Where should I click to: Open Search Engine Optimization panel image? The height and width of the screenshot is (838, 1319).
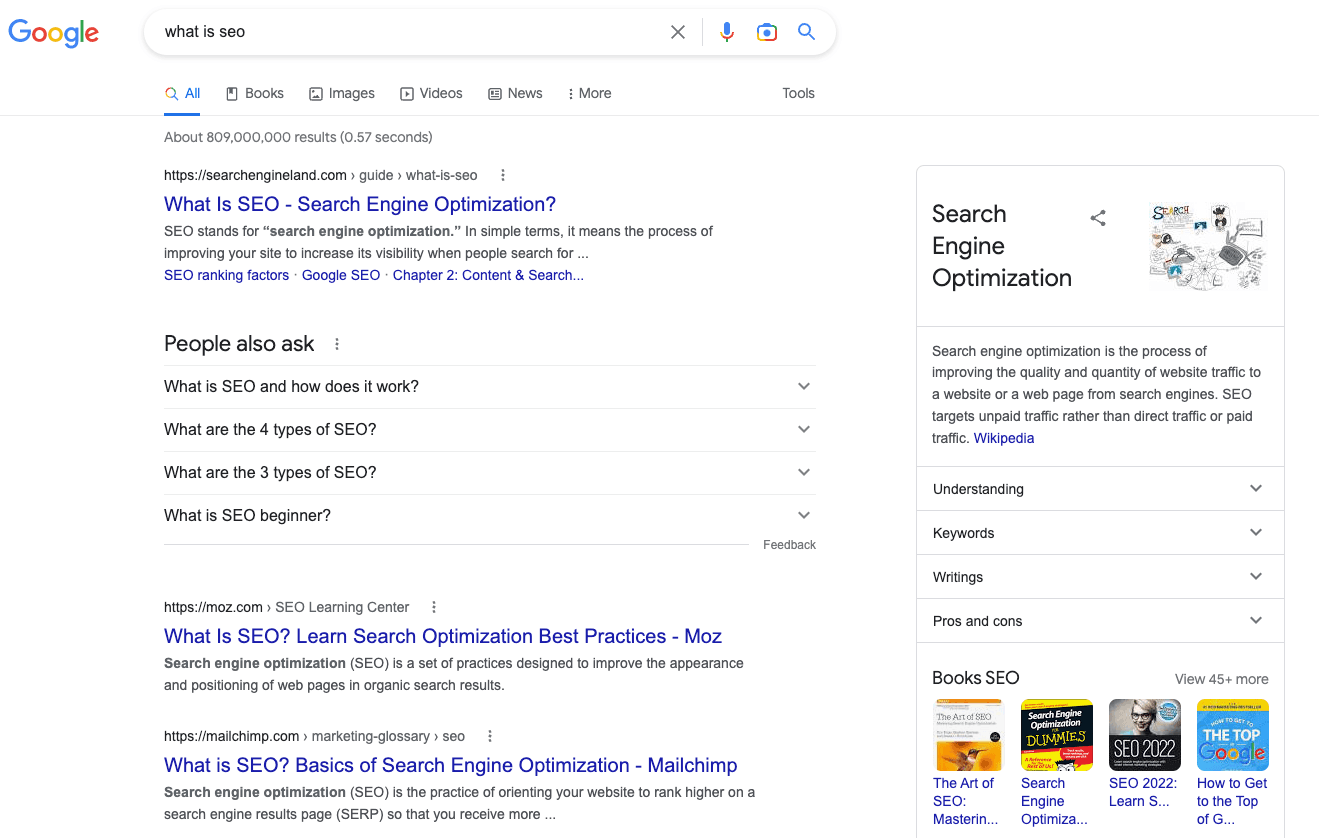[x=1208, y=248]
